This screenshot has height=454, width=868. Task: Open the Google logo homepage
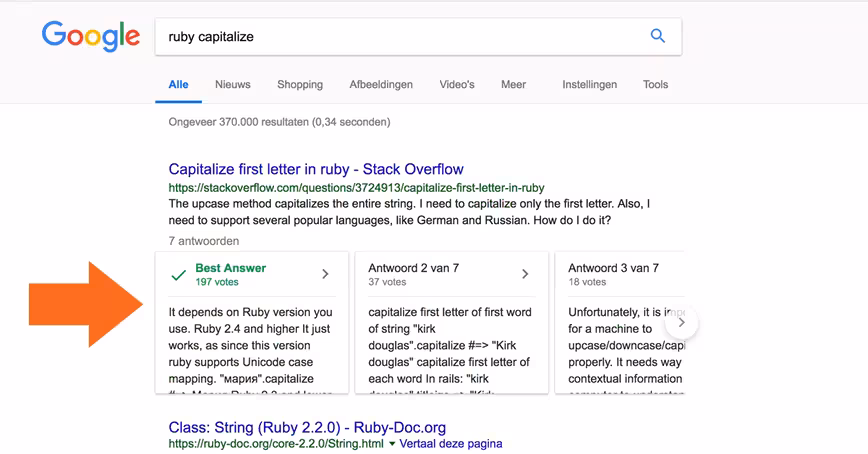tap(91, 36)
